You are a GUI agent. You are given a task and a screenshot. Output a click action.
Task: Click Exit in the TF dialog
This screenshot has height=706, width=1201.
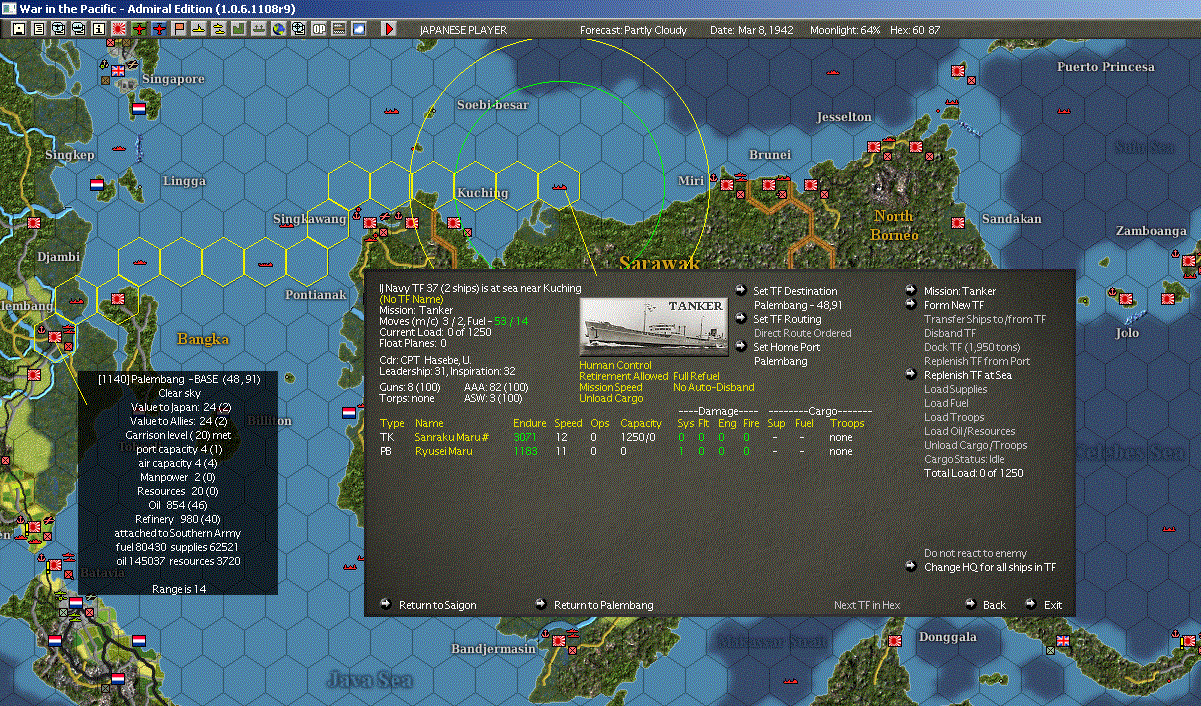coord(1053,605)
